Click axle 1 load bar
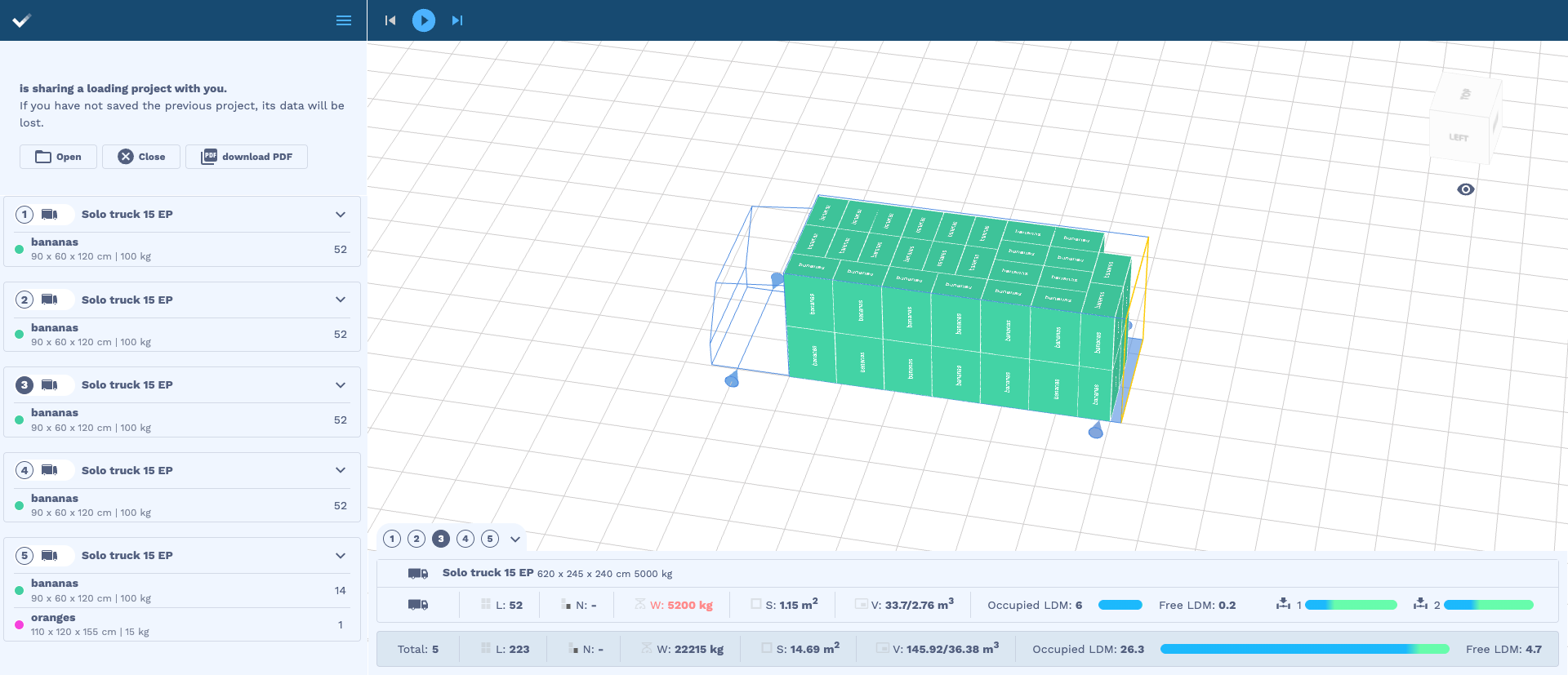Viewport: 1568px width, 675px height. pos(1352,605)
